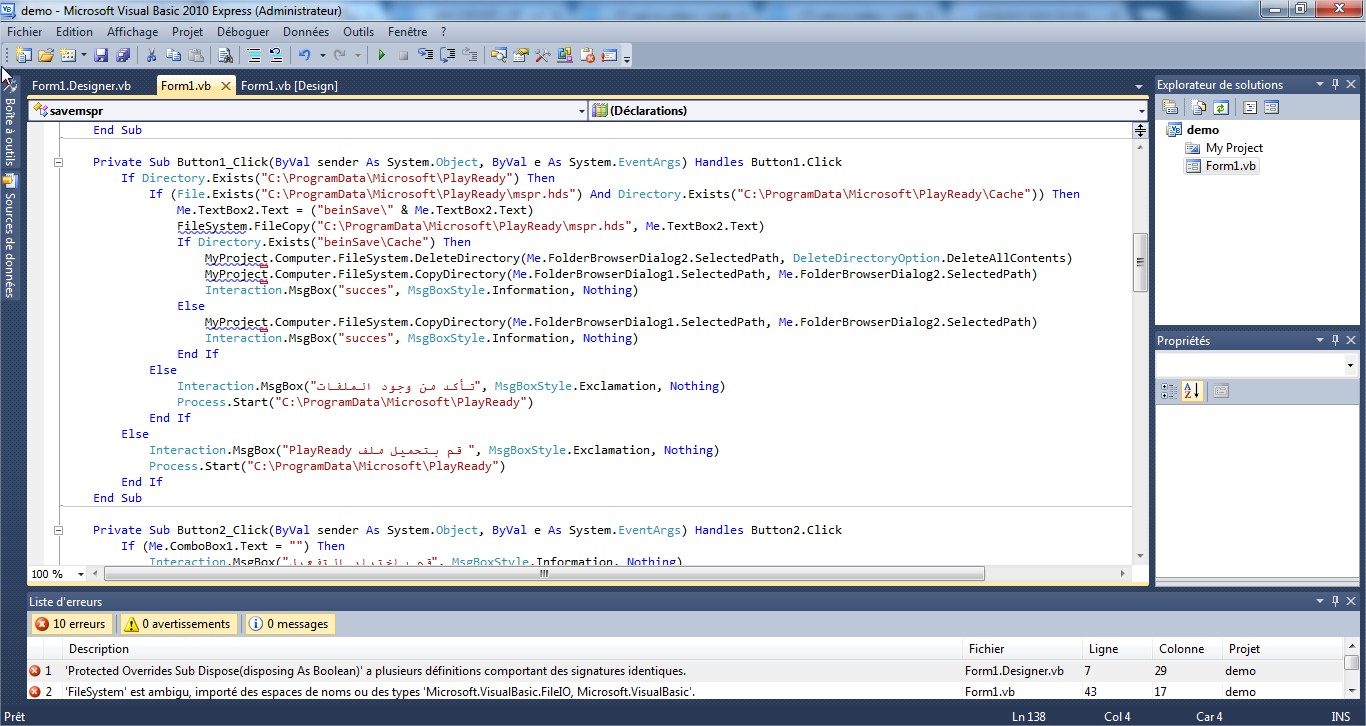The image size is (1366, 726).
Task: Open the 100% editor zoom selector
Action: tap(55, 573)
